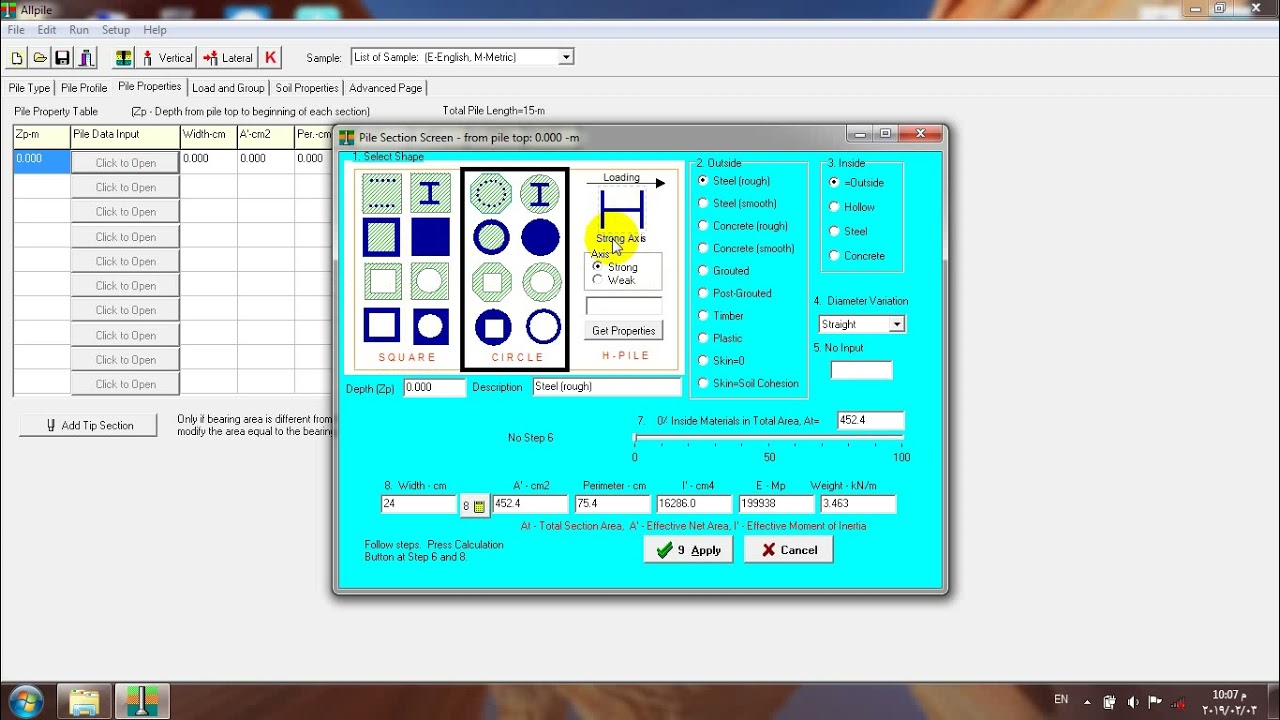Click the purple pile toolbar icon next to Save
Viewport: 1280px width, 720px height.
(87, 58)
